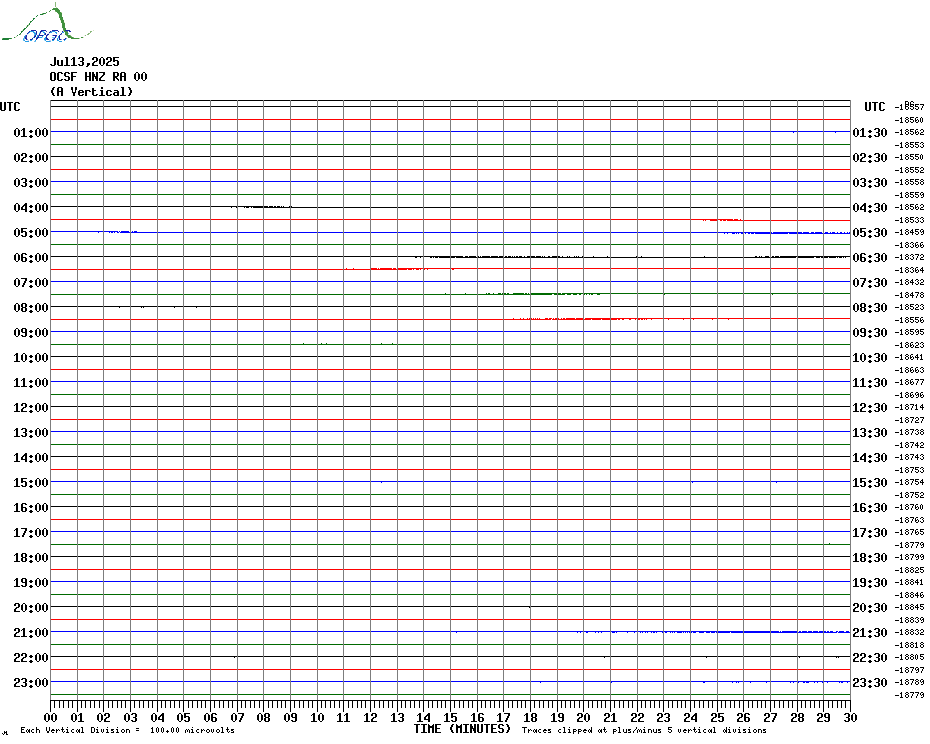This screenshot has width=930, height=744.
Task: Click the noisy green trace below 07:00
Action: [x=543, y=294]
